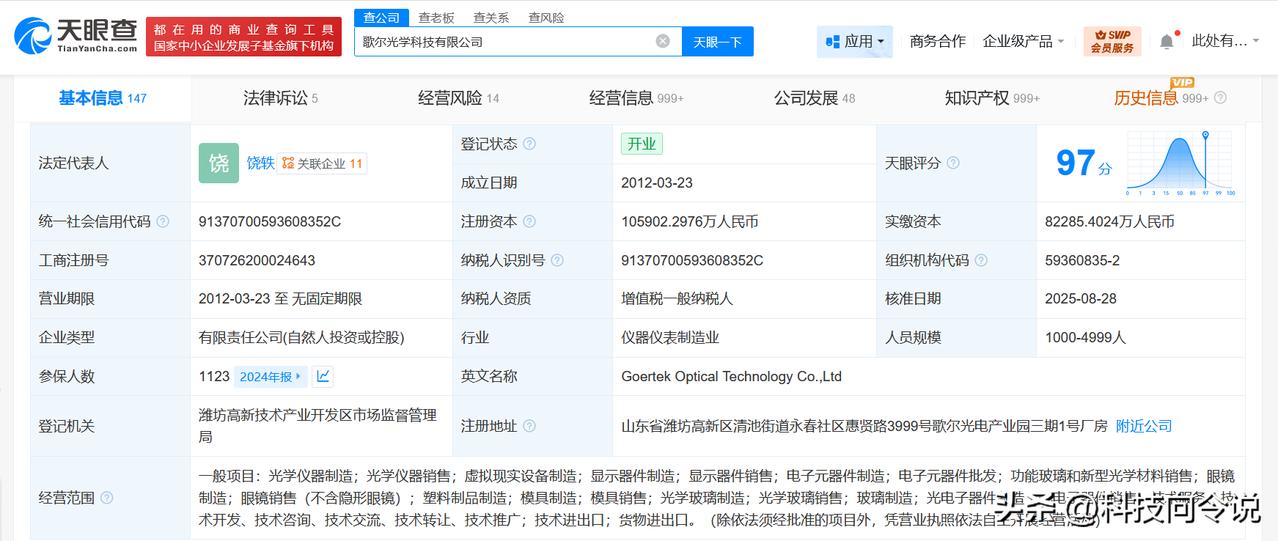The height and width of the screenshot is (541, 1278).
Task: Click the SVIP member service badge
Action: pos(1112,41)
